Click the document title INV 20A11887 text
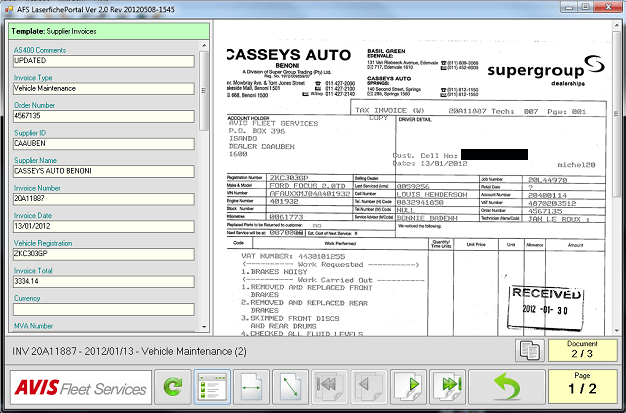 129,351
